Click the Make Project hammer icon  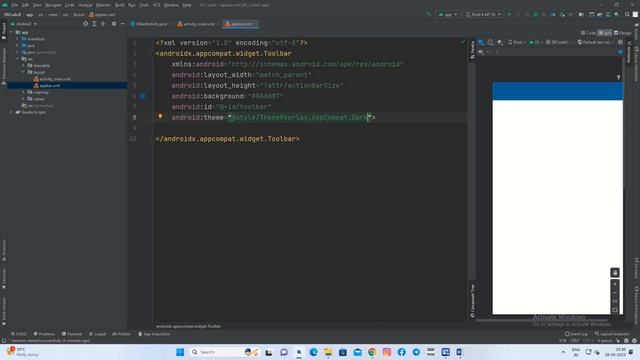429,15
